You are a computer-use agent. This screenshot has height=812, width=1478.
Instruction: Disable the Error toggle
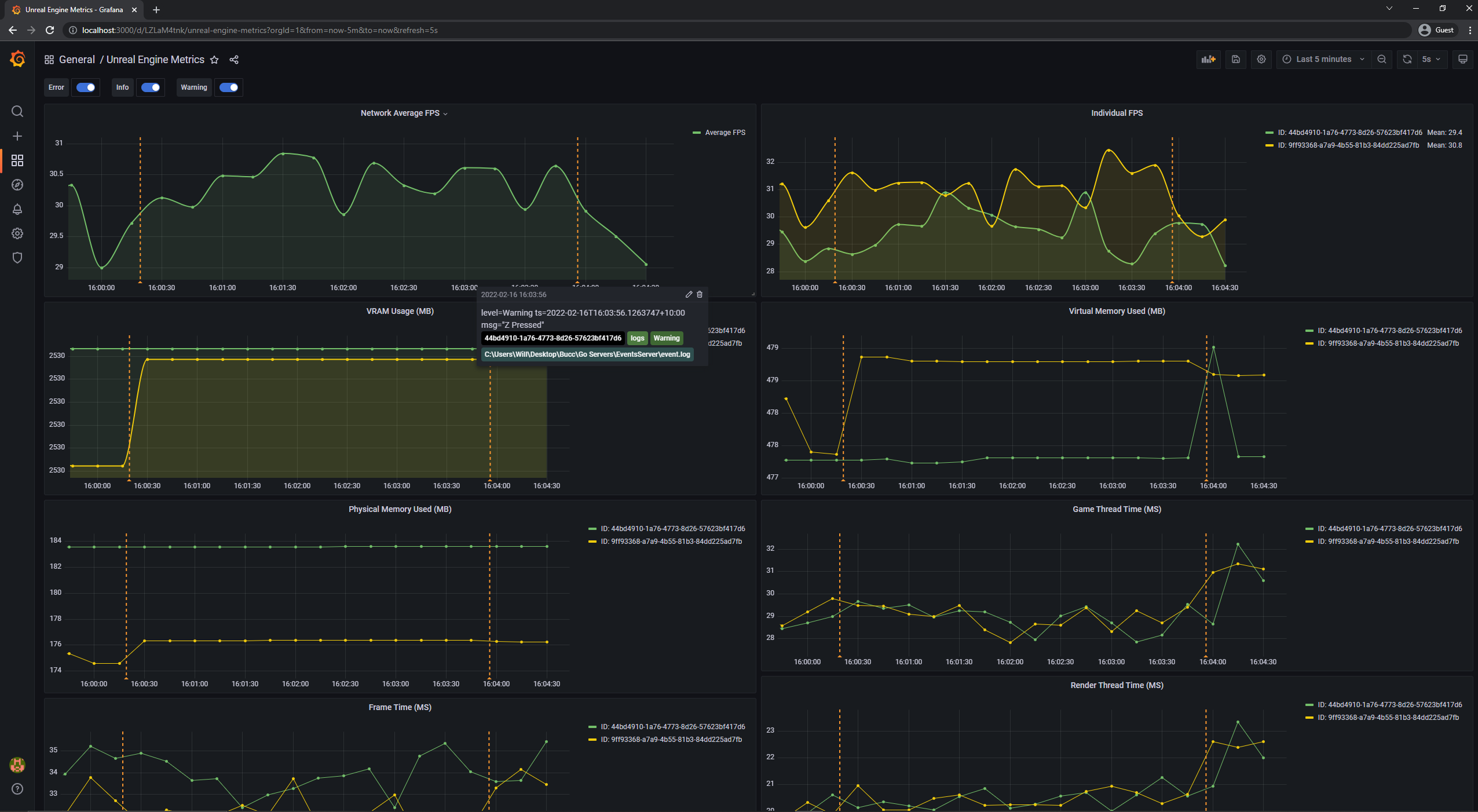pyautogui.click(x=85, y=87)
